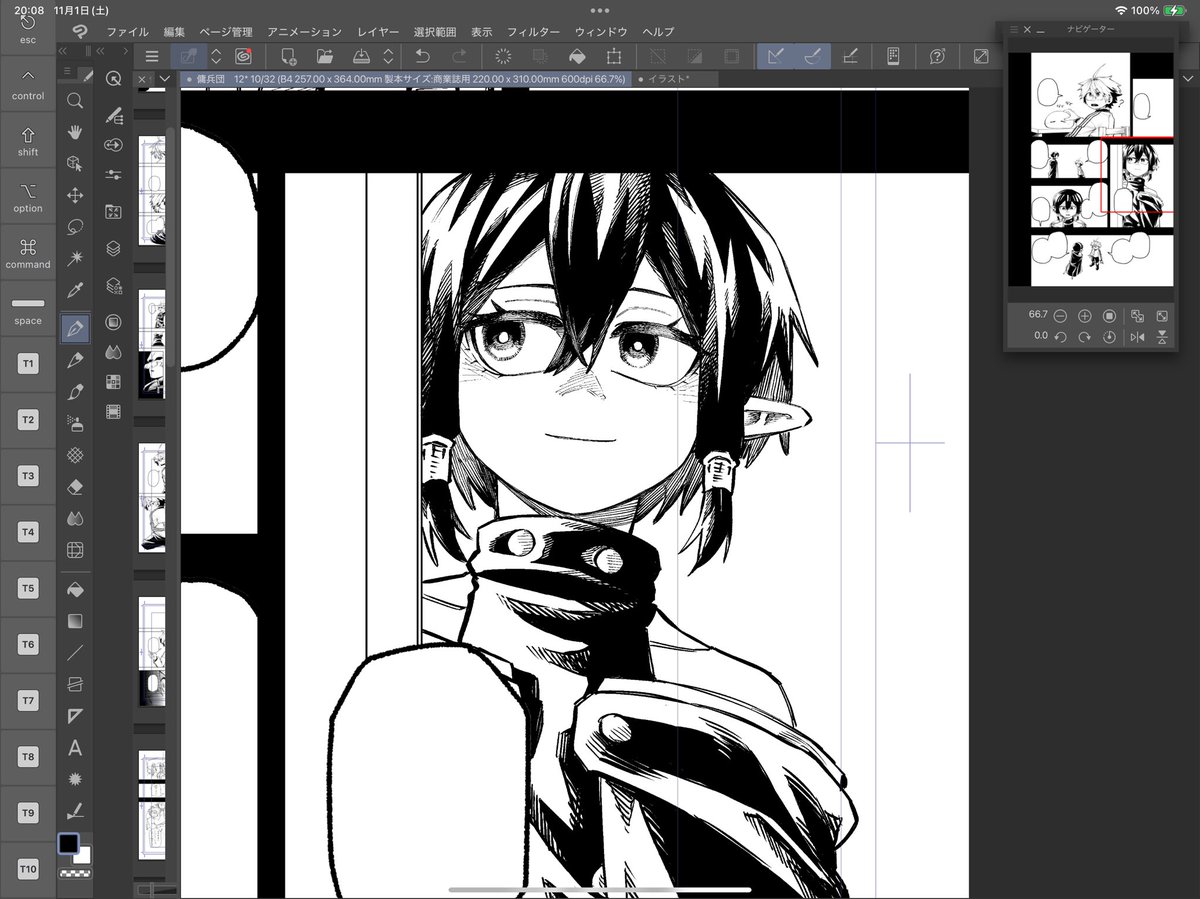This screenshot has width=1200, height=899.
Task: Select the Operation object cube tool
Action: tap(74, 163)
